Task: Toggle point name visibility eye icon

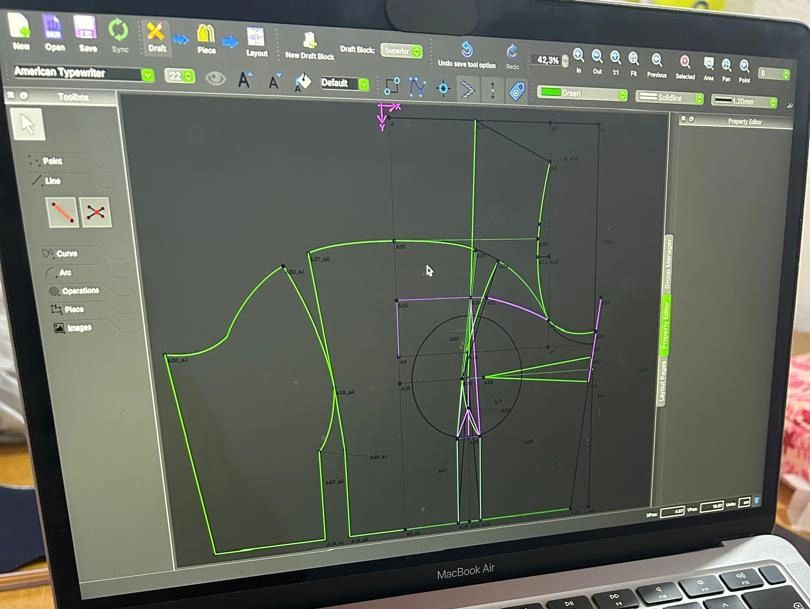Action: coord(215,79)
